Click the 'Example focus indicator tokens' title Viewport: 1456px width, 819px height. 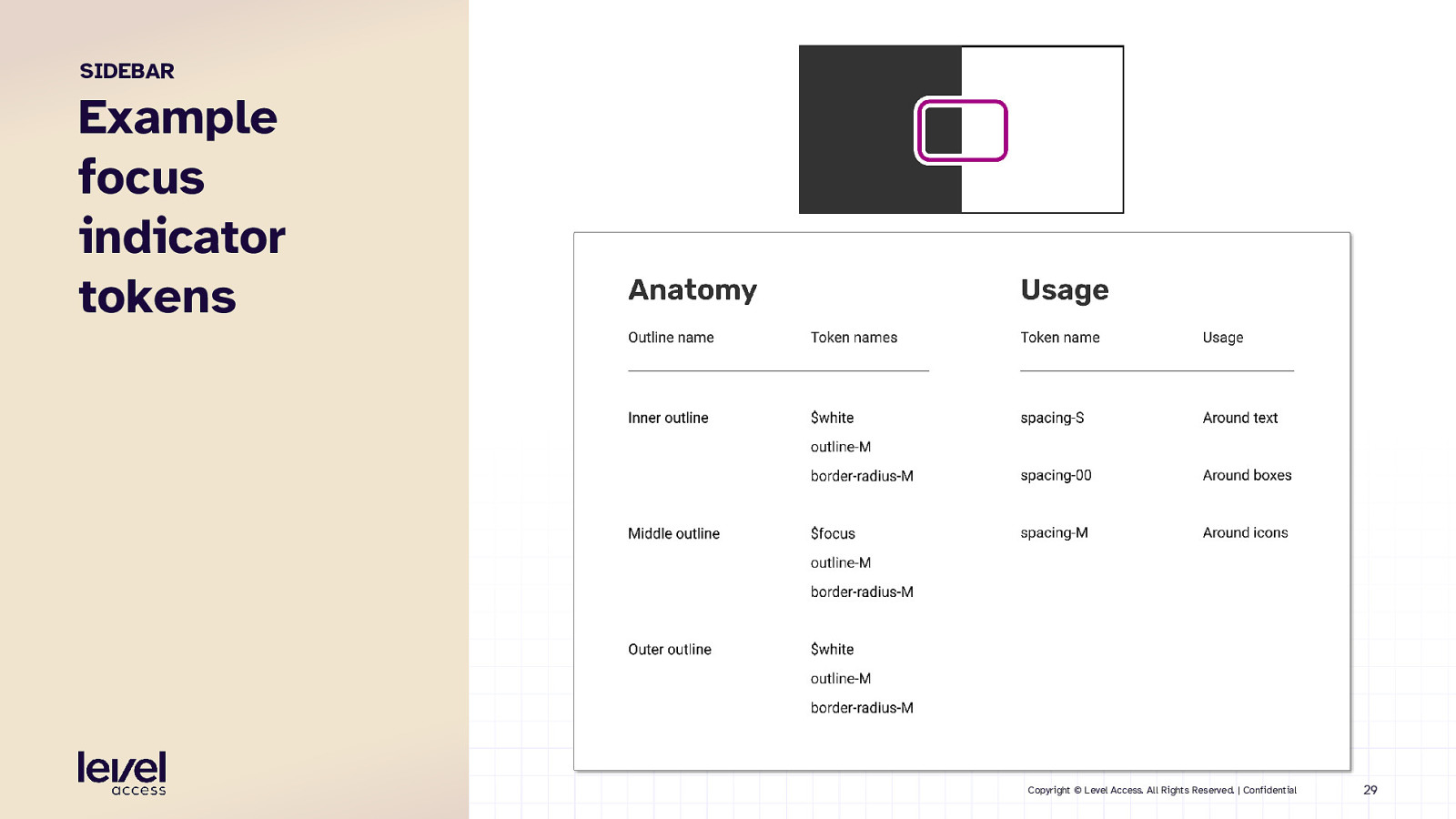click(x=182, y=207)
